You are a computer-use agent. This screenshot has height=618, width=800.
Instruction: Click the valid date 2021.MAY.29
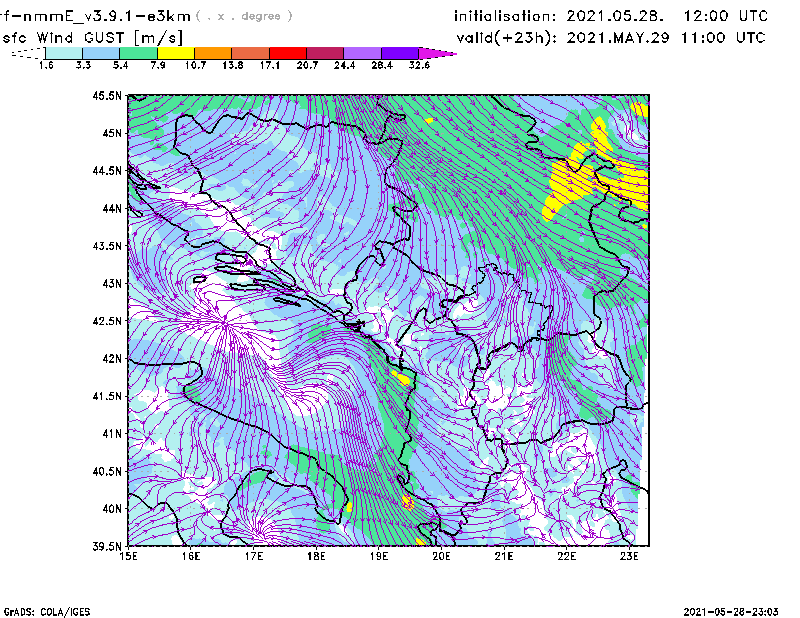(618, 38)
